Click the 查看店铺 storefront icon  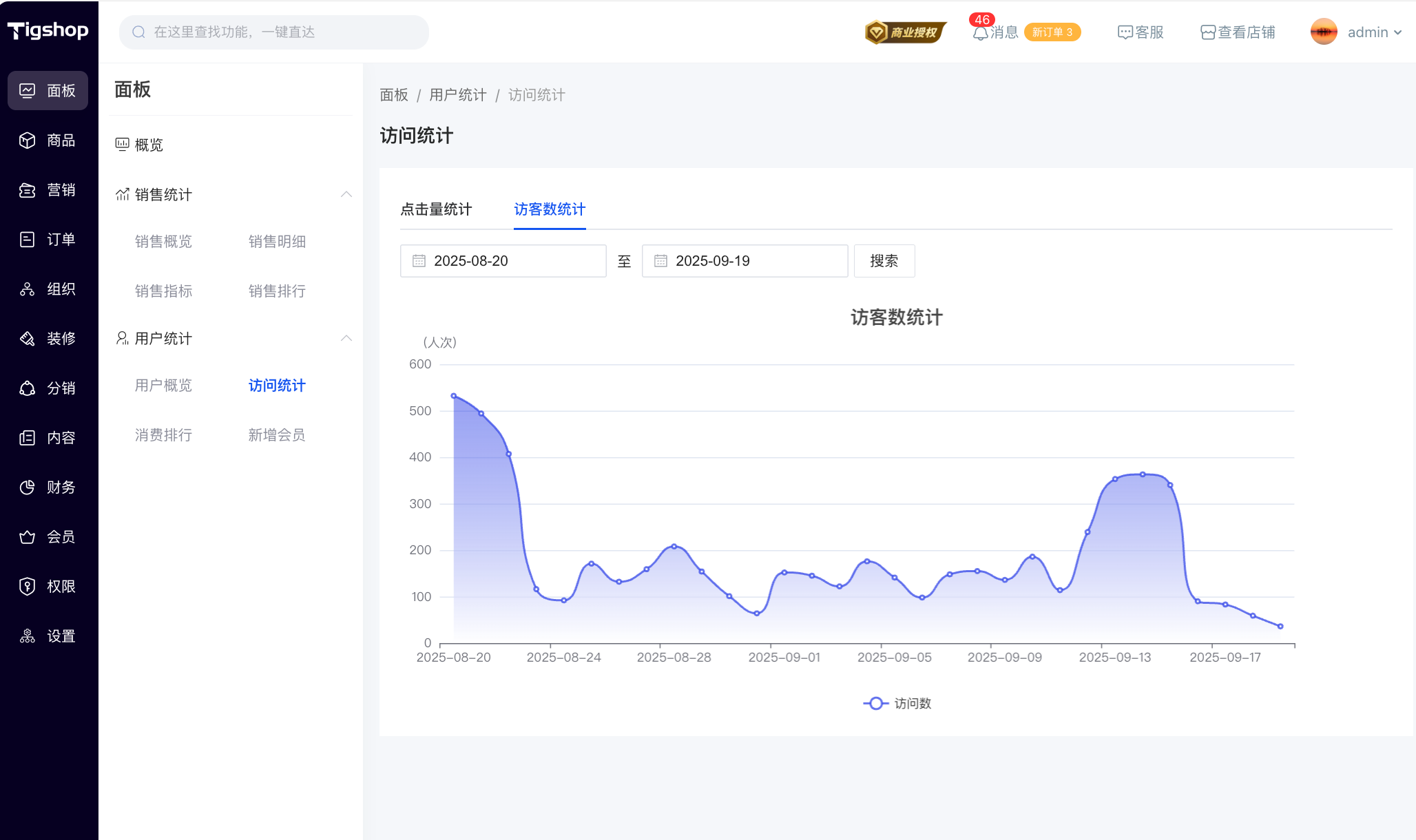click(x=1208, y=32)
